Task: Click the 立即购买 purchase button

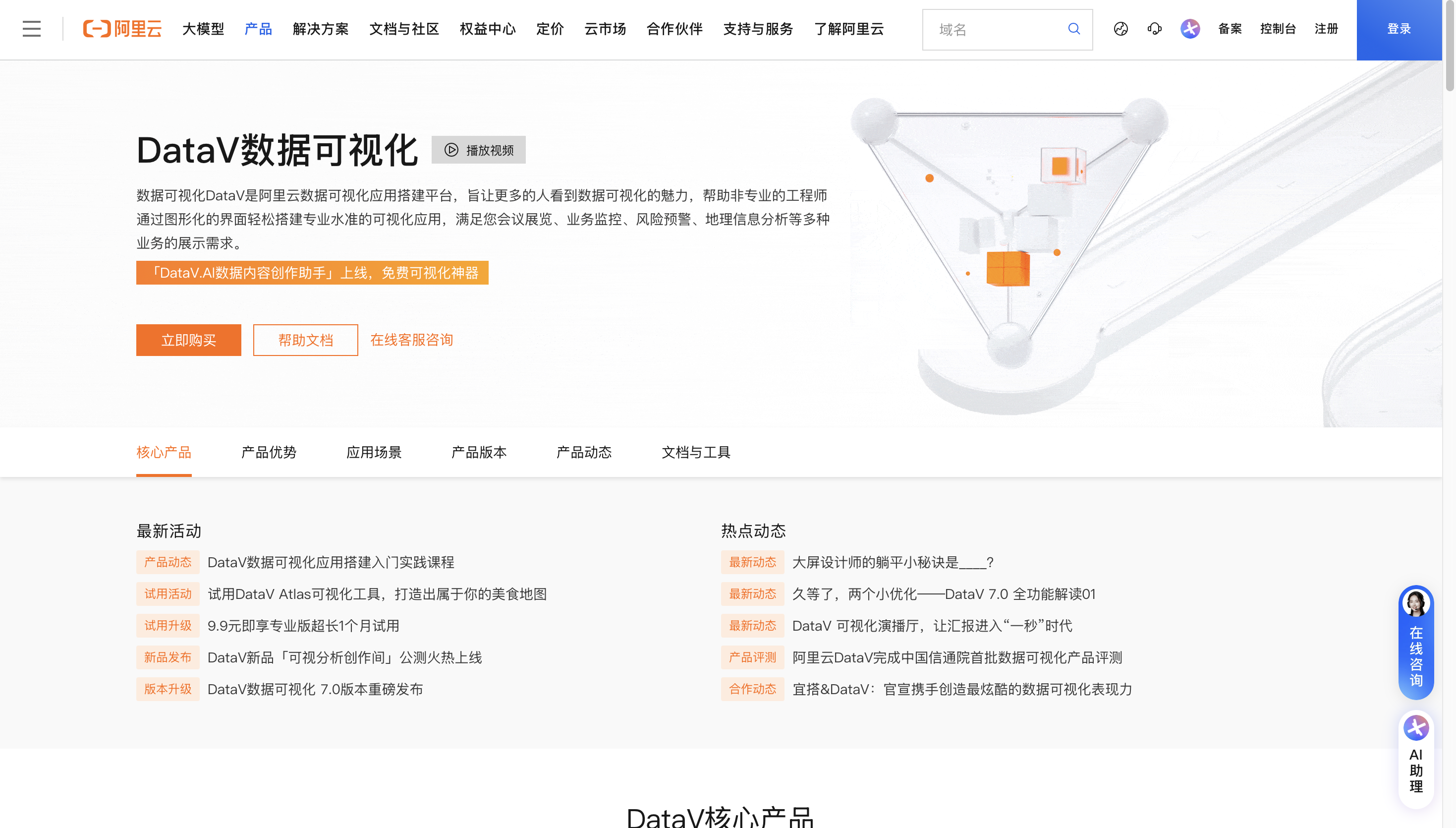Action: [x=188, y=340]
